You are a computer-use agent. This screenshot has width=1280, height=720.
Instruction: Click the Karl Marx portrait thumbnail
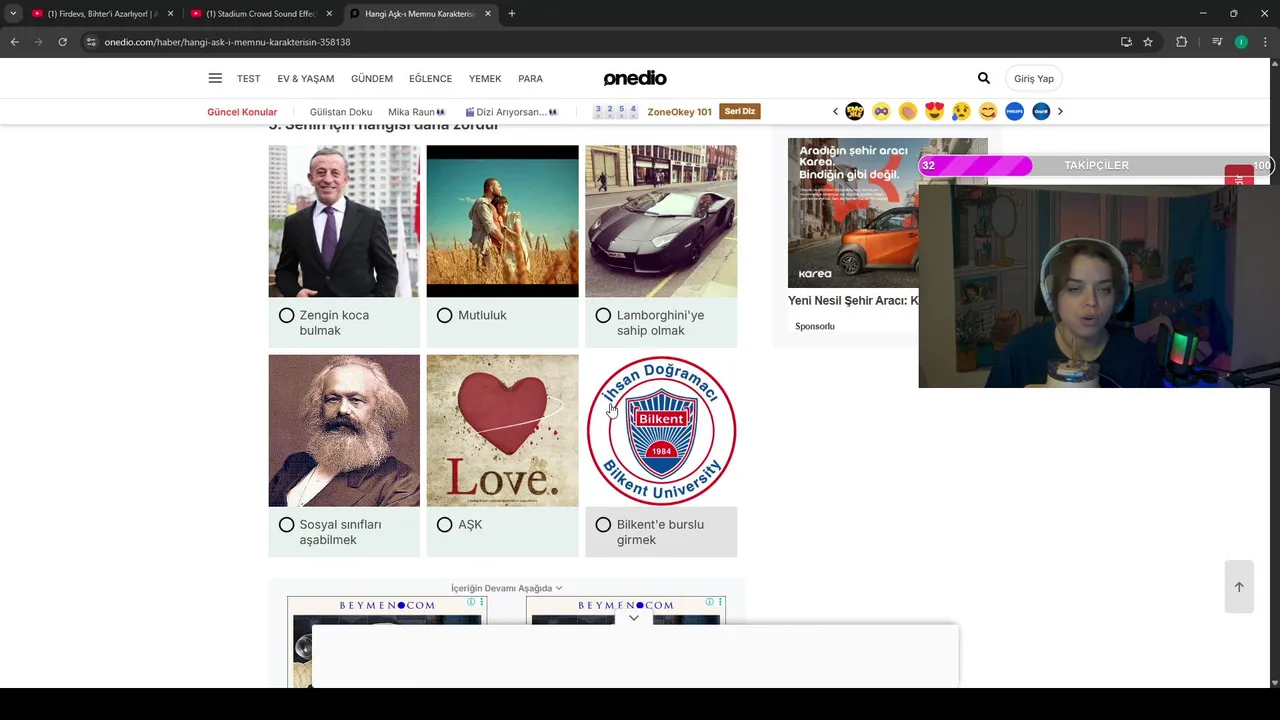pos(344,430)
